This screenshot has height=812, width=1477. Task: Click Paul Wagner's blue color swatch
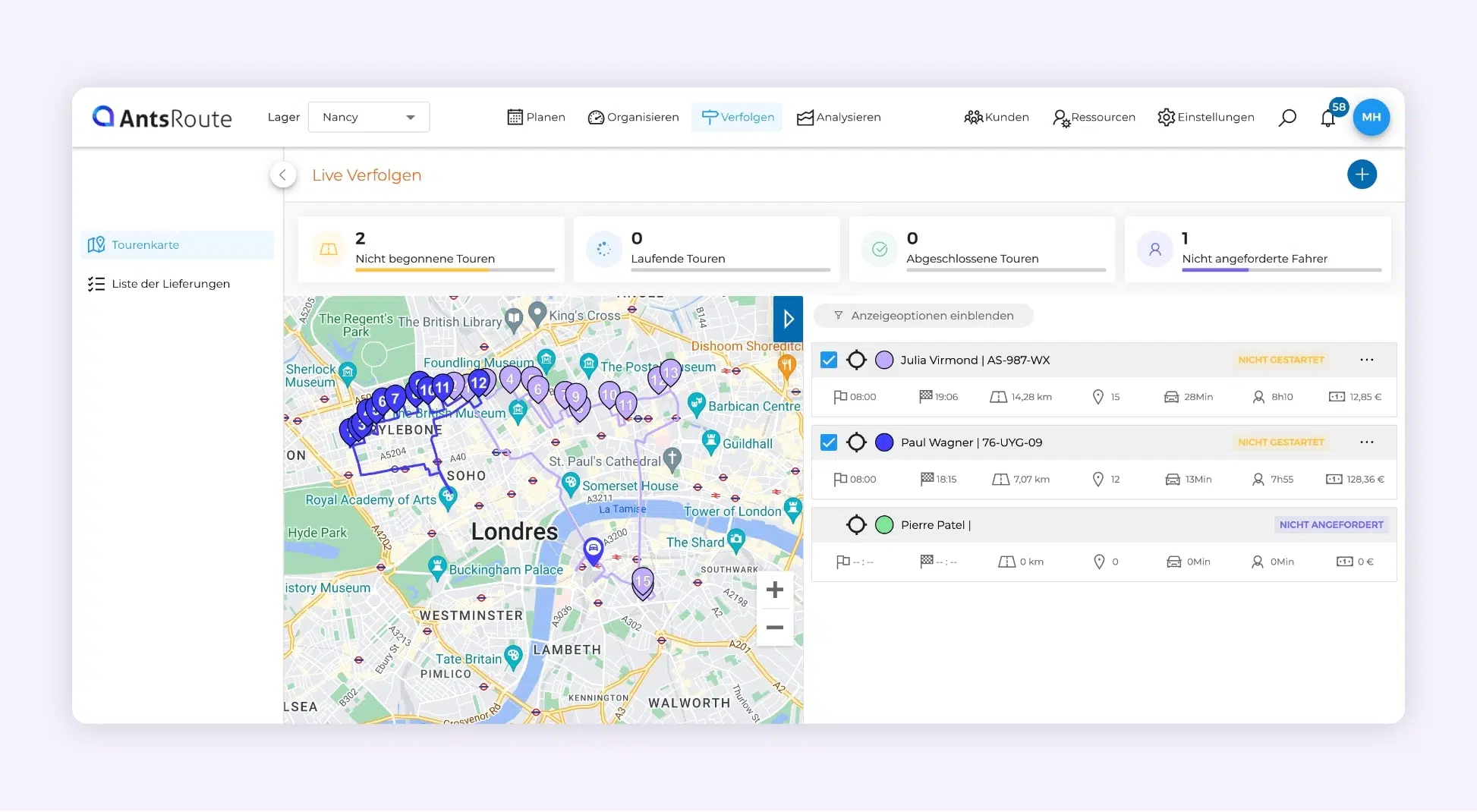(884, 442)
